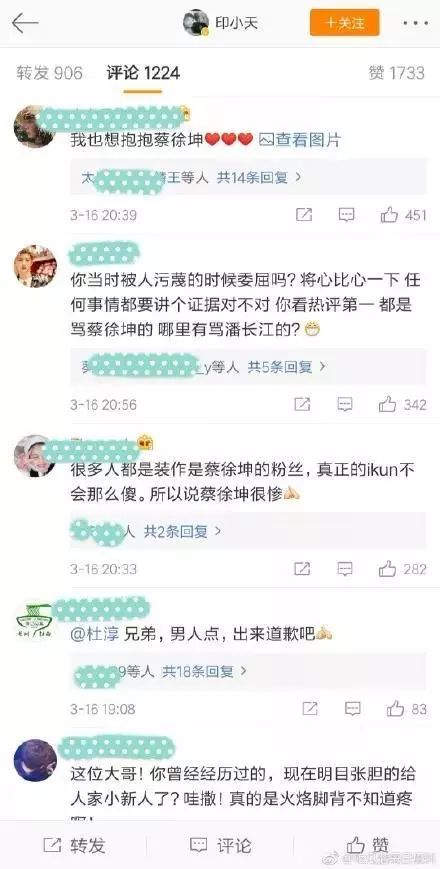Tap reply bubble on the 3-16 19:08 comment
The image size is (440, 869).
352,708
